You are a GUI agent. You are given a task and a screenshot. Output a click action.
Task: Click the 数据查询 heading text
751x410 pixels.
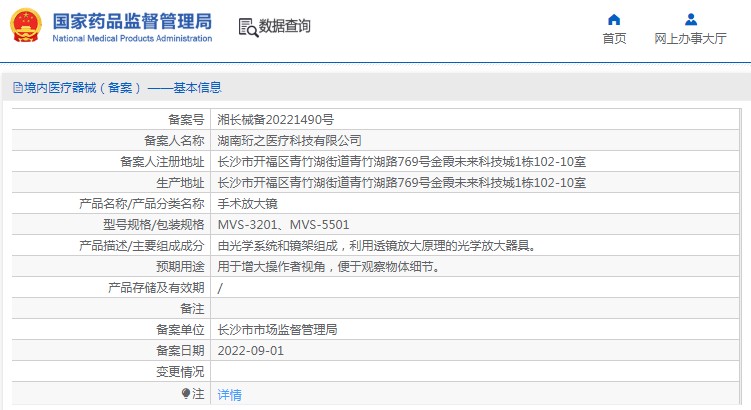click(x=284, y=26)
